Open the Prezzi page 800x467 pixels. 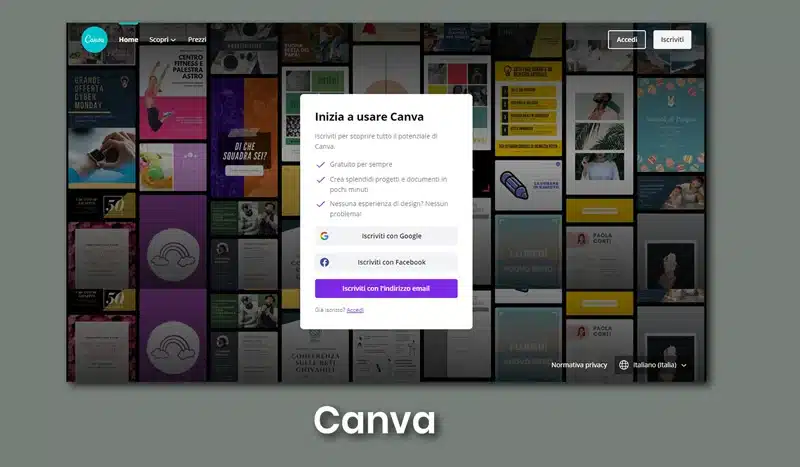point(196,39)
